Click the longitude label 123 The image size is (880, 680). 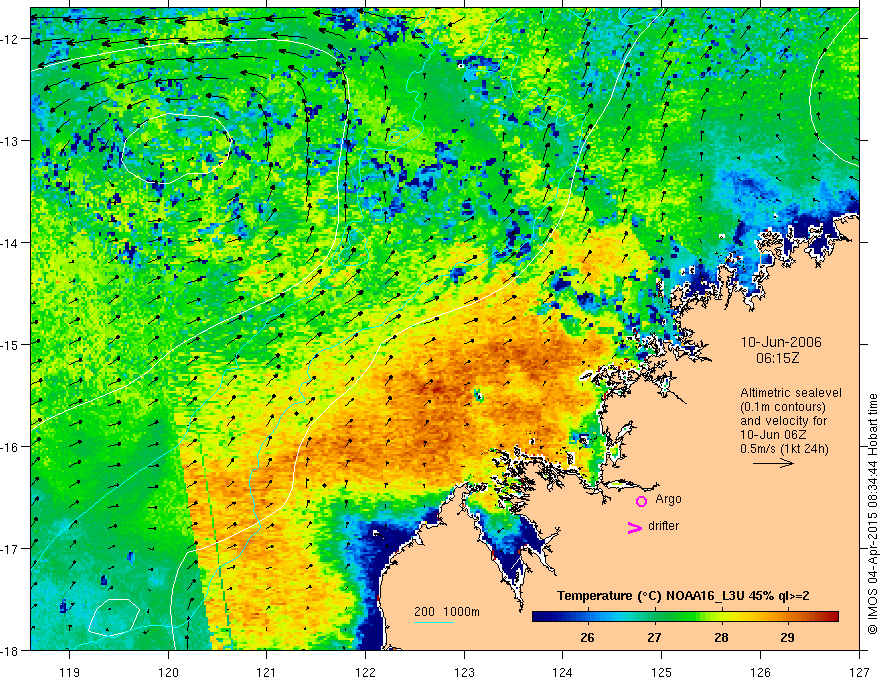point(464,672)
